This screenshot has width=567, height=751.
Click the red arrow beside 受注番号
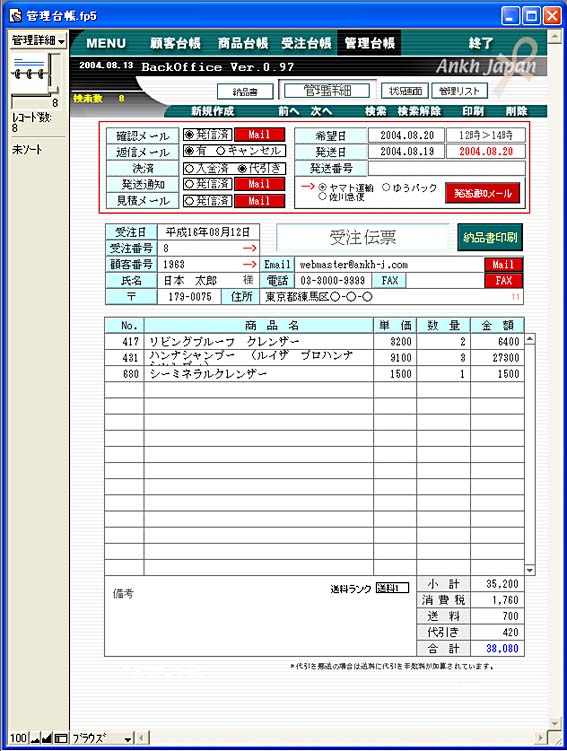pos(249,248)
